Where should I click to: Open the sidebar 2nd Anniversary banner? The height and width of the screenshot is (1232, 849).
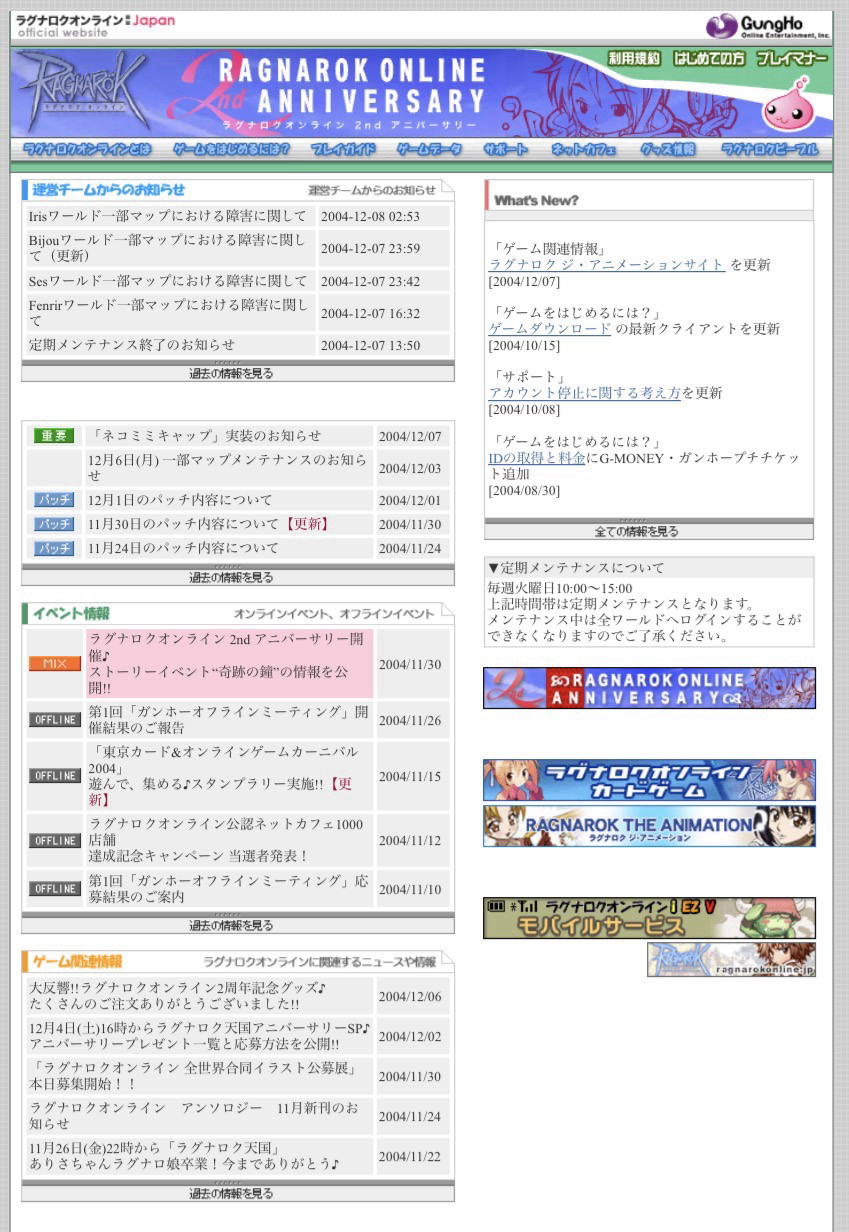(648, 688)
